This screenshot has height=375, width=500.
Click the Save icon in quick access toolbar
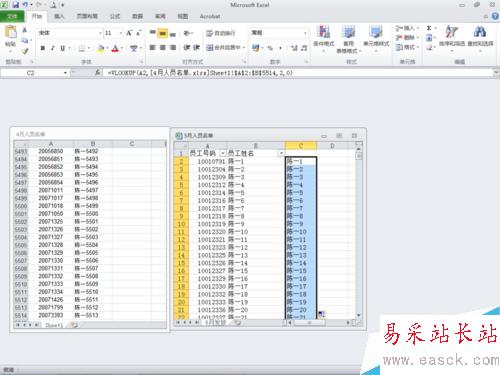[x=15, y=5]
